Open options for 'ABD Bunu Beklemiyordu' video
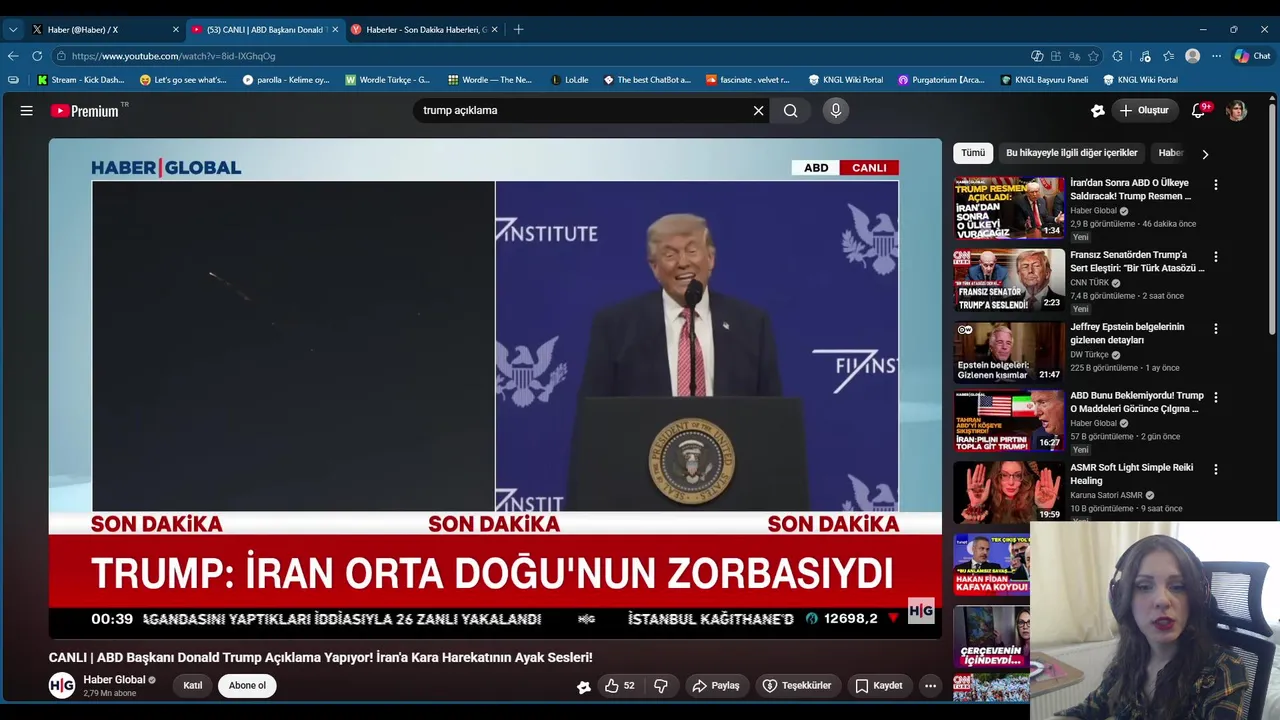Viewport: 1280px width, 720px height. click(x=1216, y=397)
